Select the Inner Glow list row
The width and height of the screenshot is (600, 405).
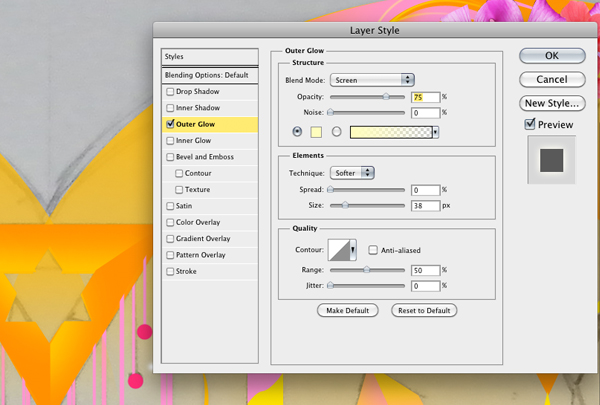210,141
